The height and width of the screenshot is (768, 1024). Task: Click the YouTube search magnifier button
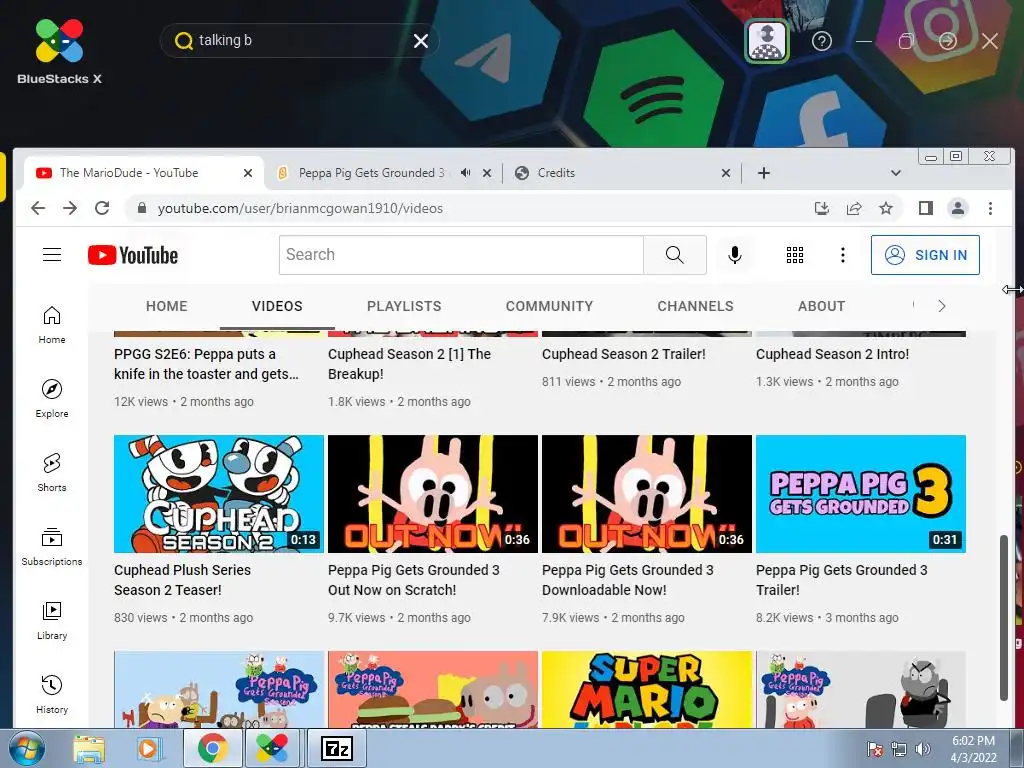coord(675,255)
